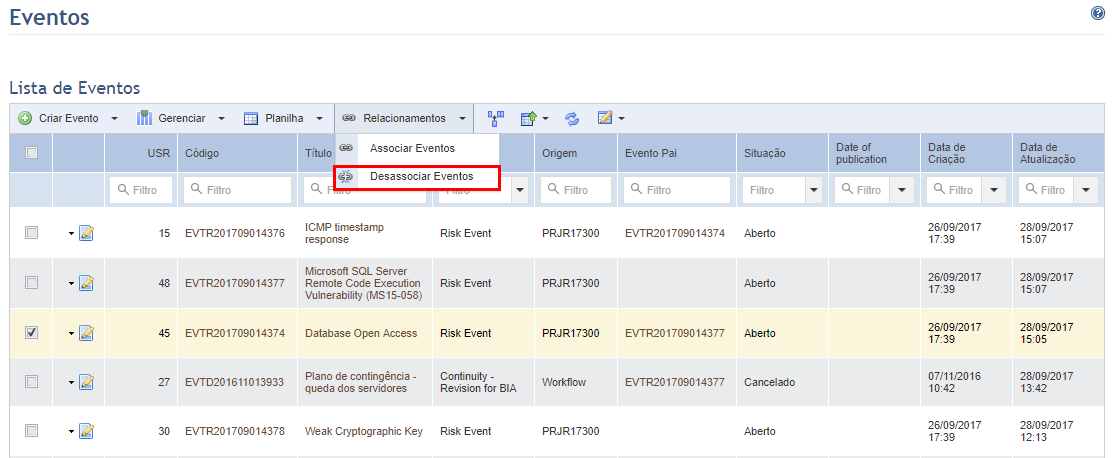The width and height of the screenshot is (1113, 458).
Task: Open the Data de Criação filter dropdown
Action: (994, 190)
